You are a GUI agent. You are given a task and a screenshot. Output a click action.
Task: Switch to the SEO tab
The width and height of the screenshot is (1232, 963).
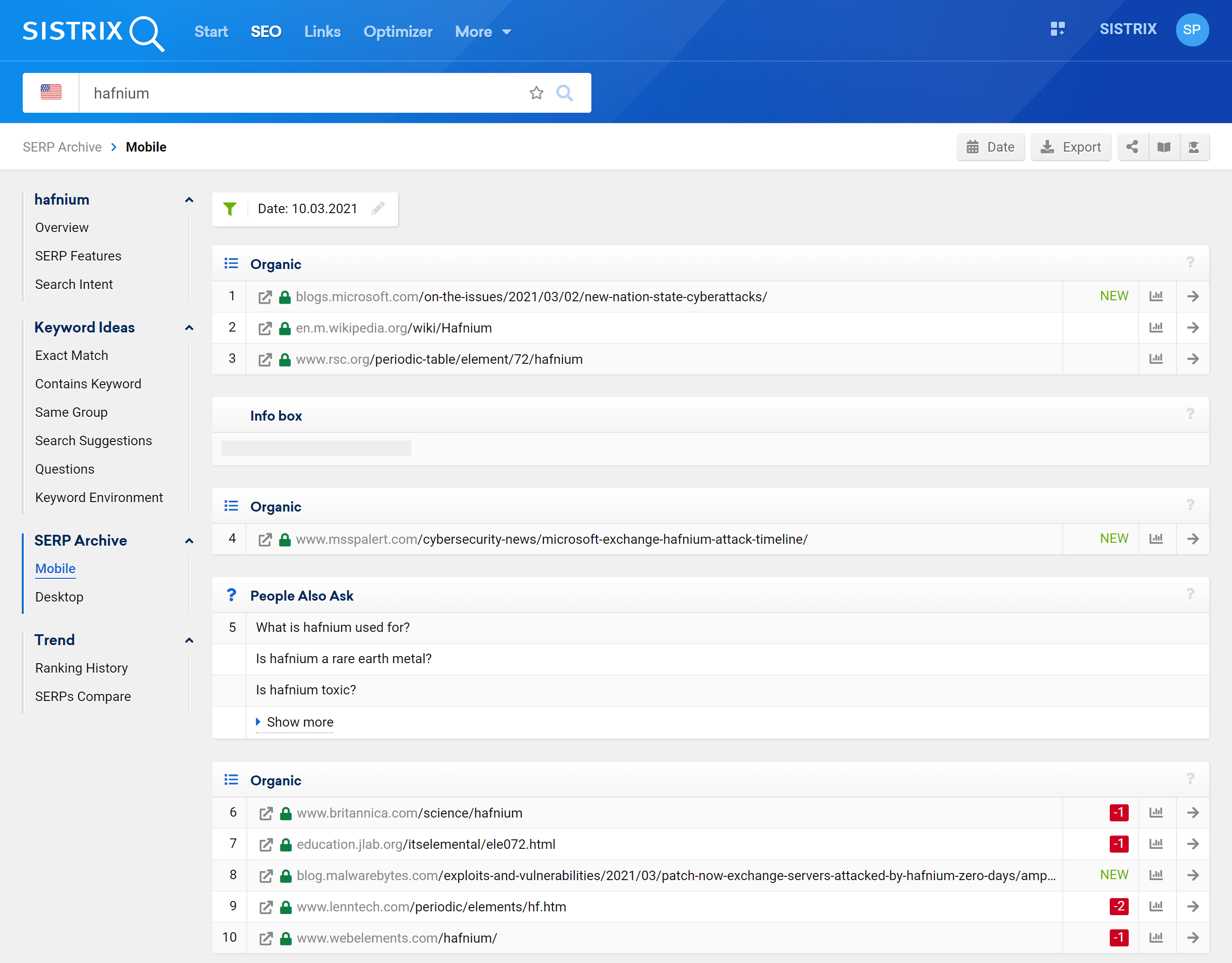(x=266, y=32)
